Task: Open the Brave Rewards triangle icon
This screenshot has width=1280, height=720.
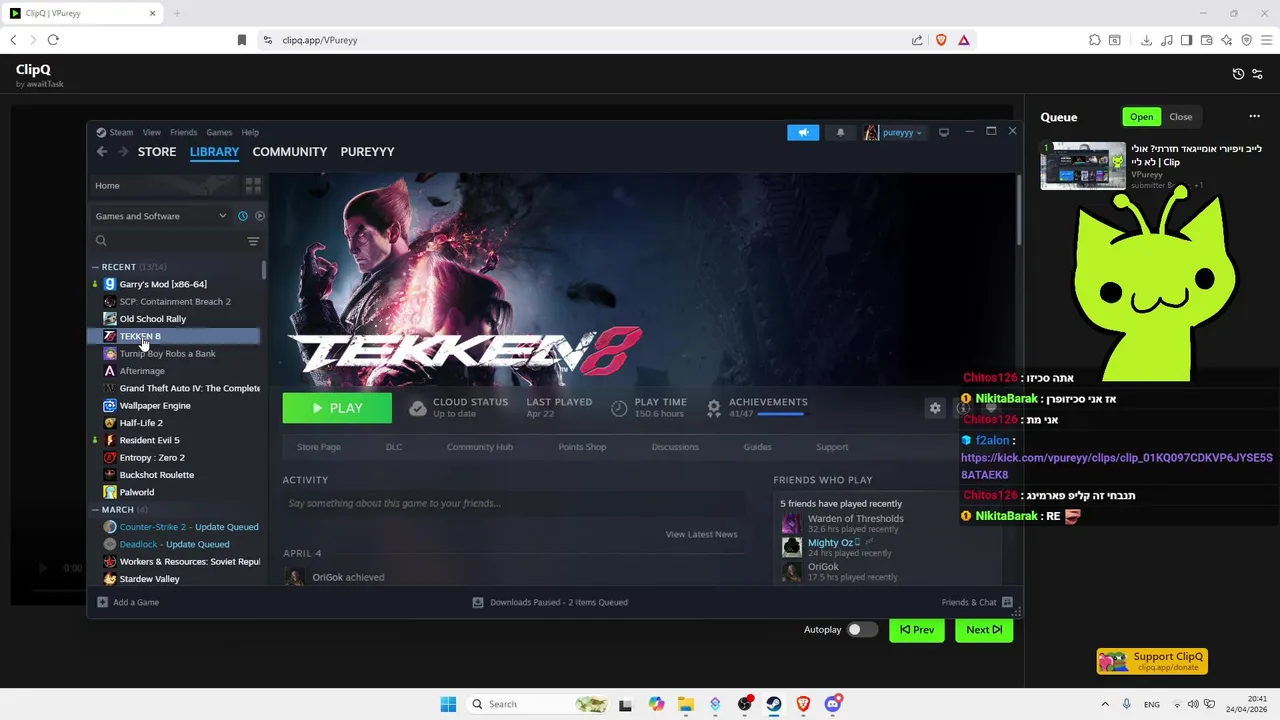Action: click(964, 40)
